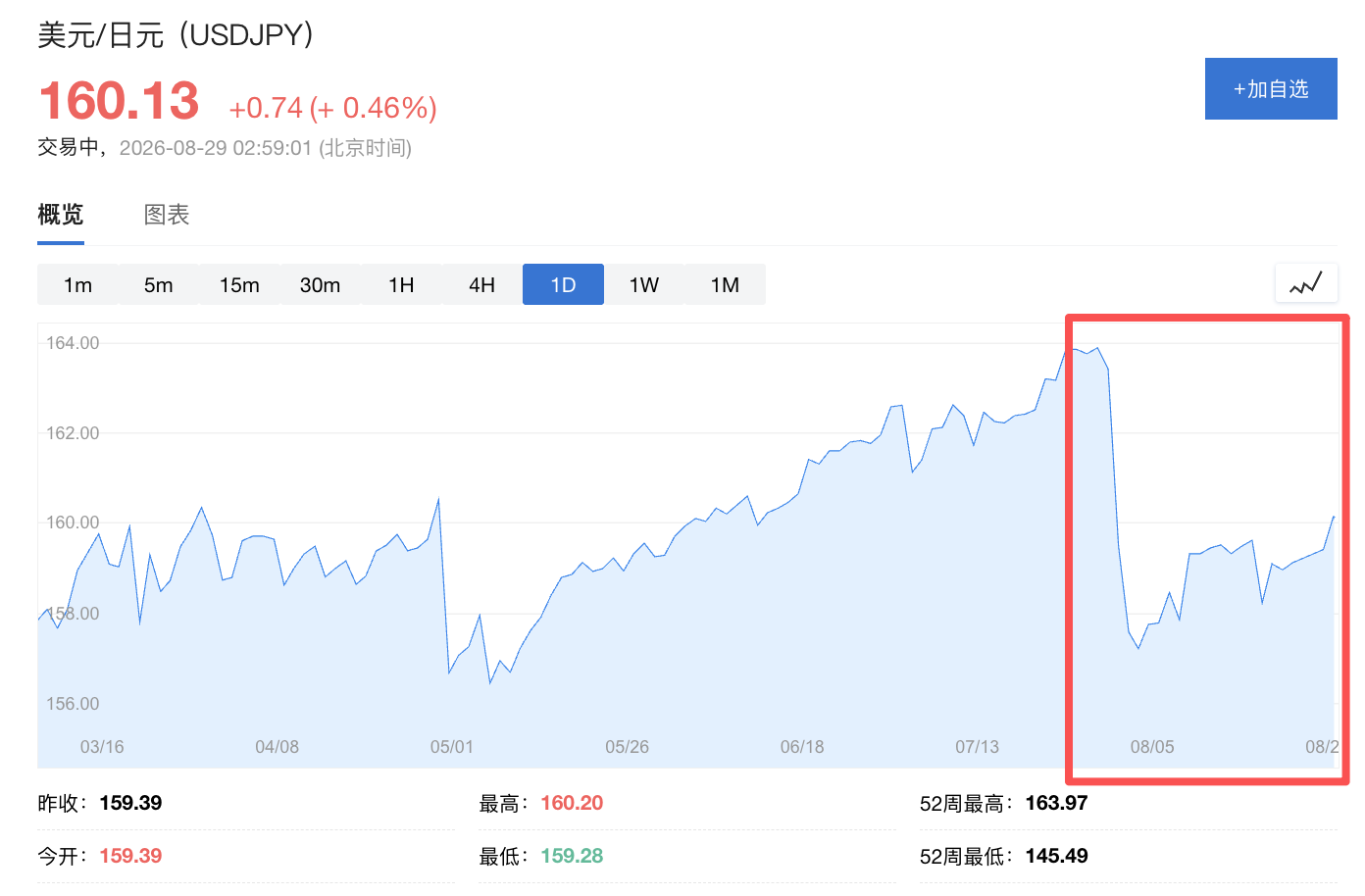1365x896 pixels.
Task: Click the 05/01 date marker on the axis
Action: (x=452, y=747)
